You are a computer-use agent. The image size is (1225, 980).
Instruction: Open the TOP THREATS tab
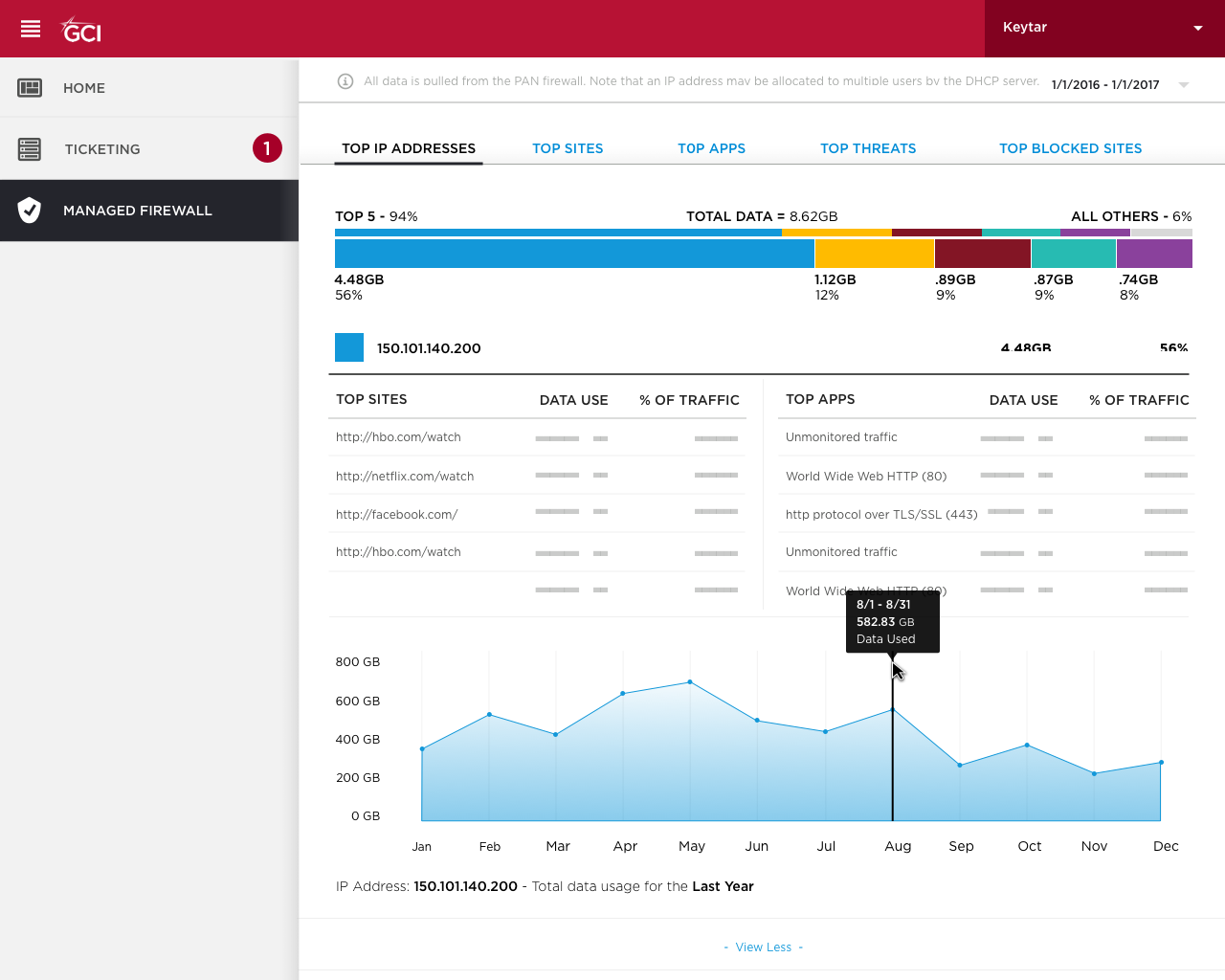tap(867, 148)
